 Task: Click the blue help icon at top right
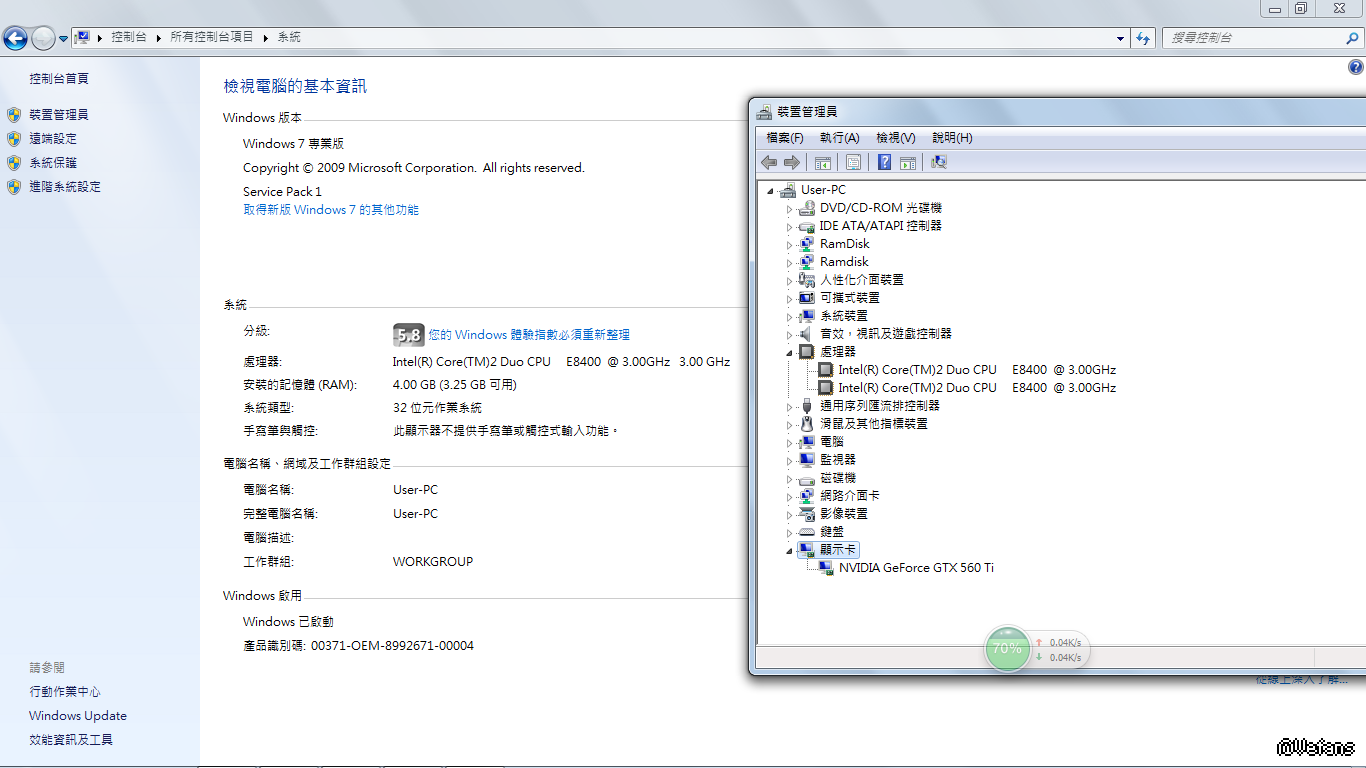click(x=1355, y=68)
